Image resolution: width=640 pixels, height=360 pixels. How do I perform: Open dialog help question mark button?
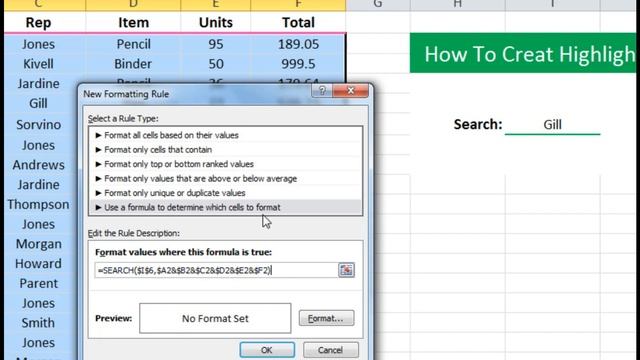pyautogui.click(x=322, y=91)
